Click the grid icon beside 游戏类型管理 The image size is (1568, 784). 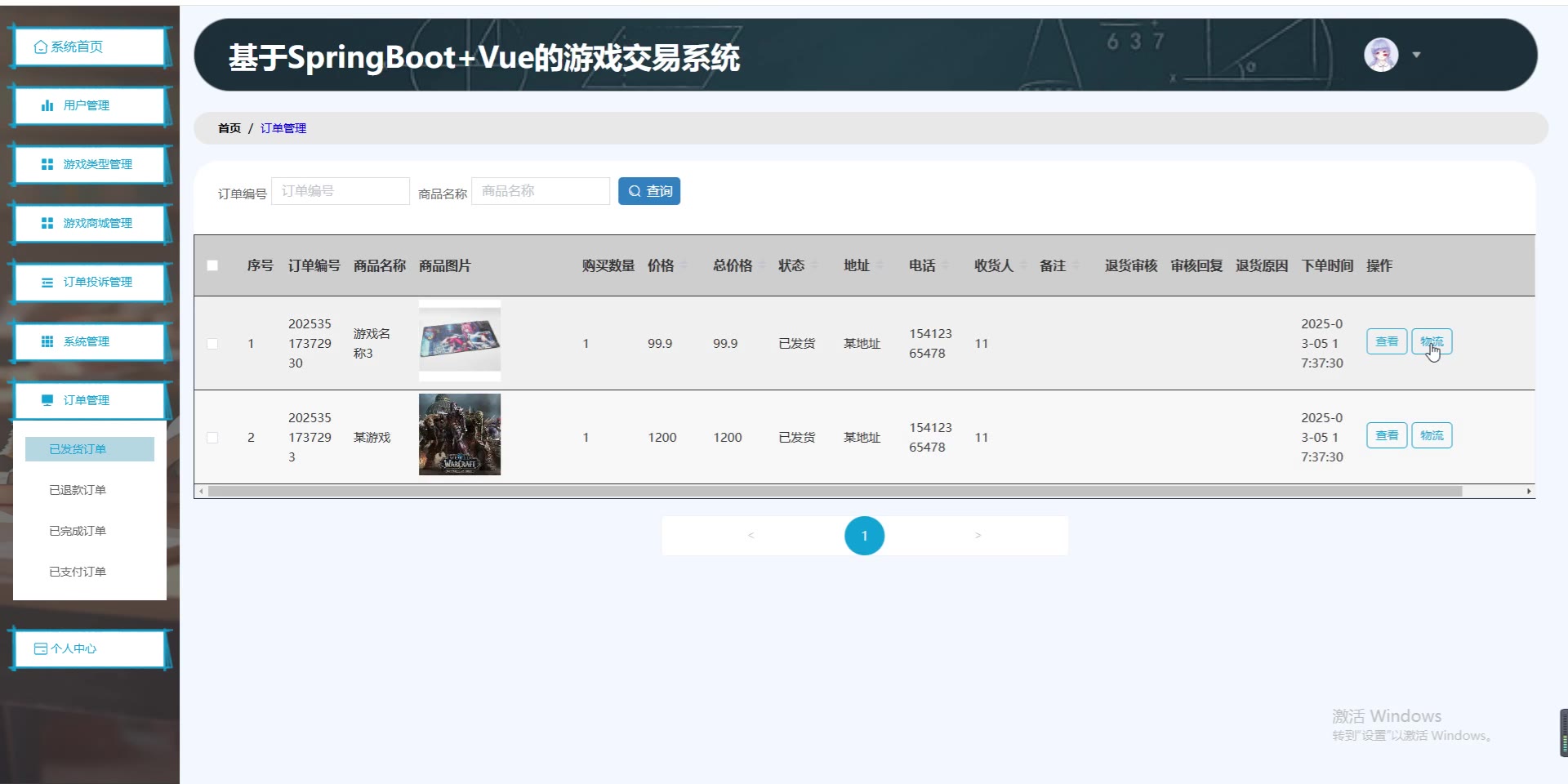47,164
